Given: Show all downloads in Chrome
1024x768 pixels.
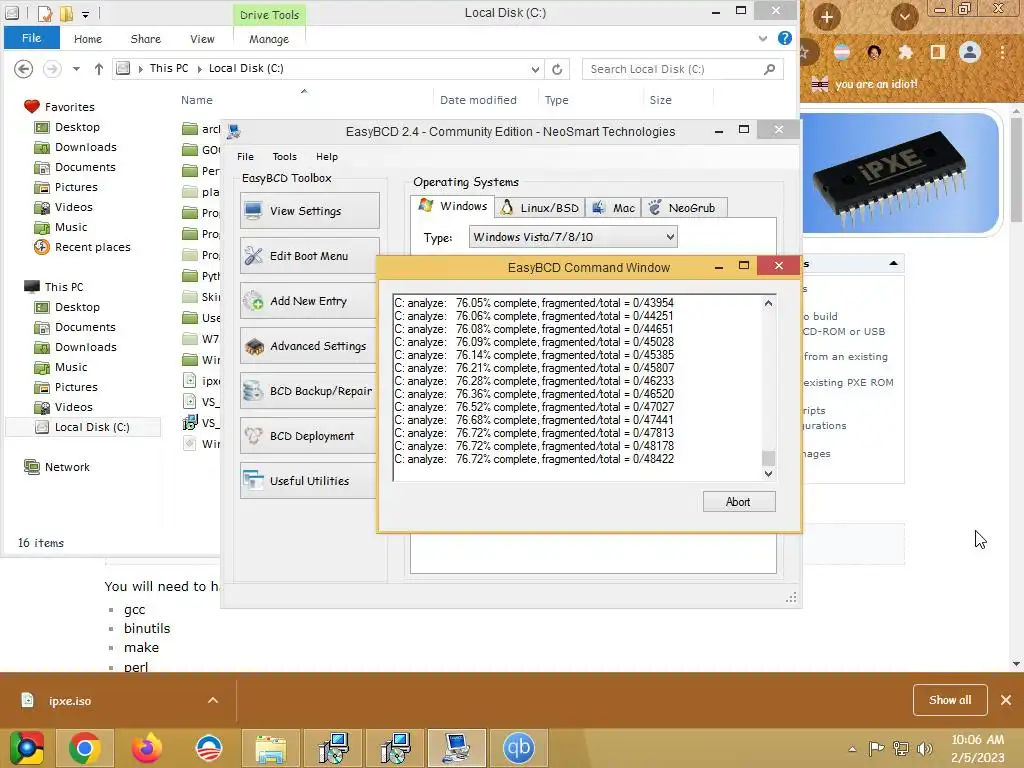Looking at the screenshot, I should click(x=950, y=700).
